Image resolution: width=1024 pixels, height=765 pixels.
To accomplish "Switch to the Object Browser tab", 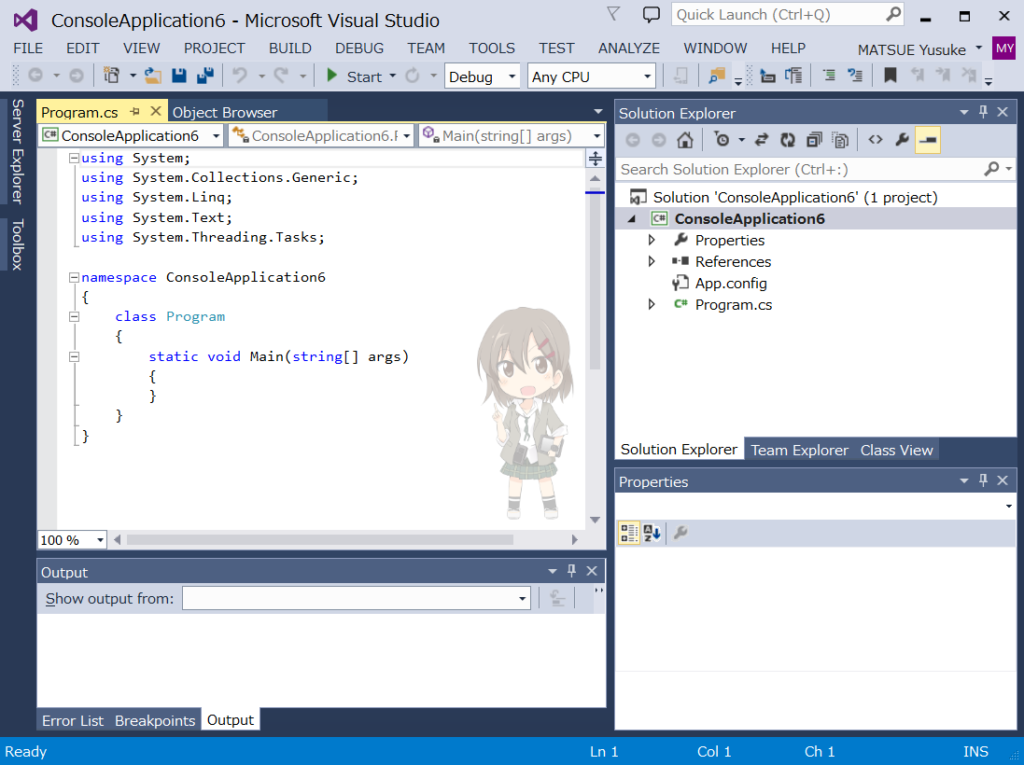I will point(224,111).
